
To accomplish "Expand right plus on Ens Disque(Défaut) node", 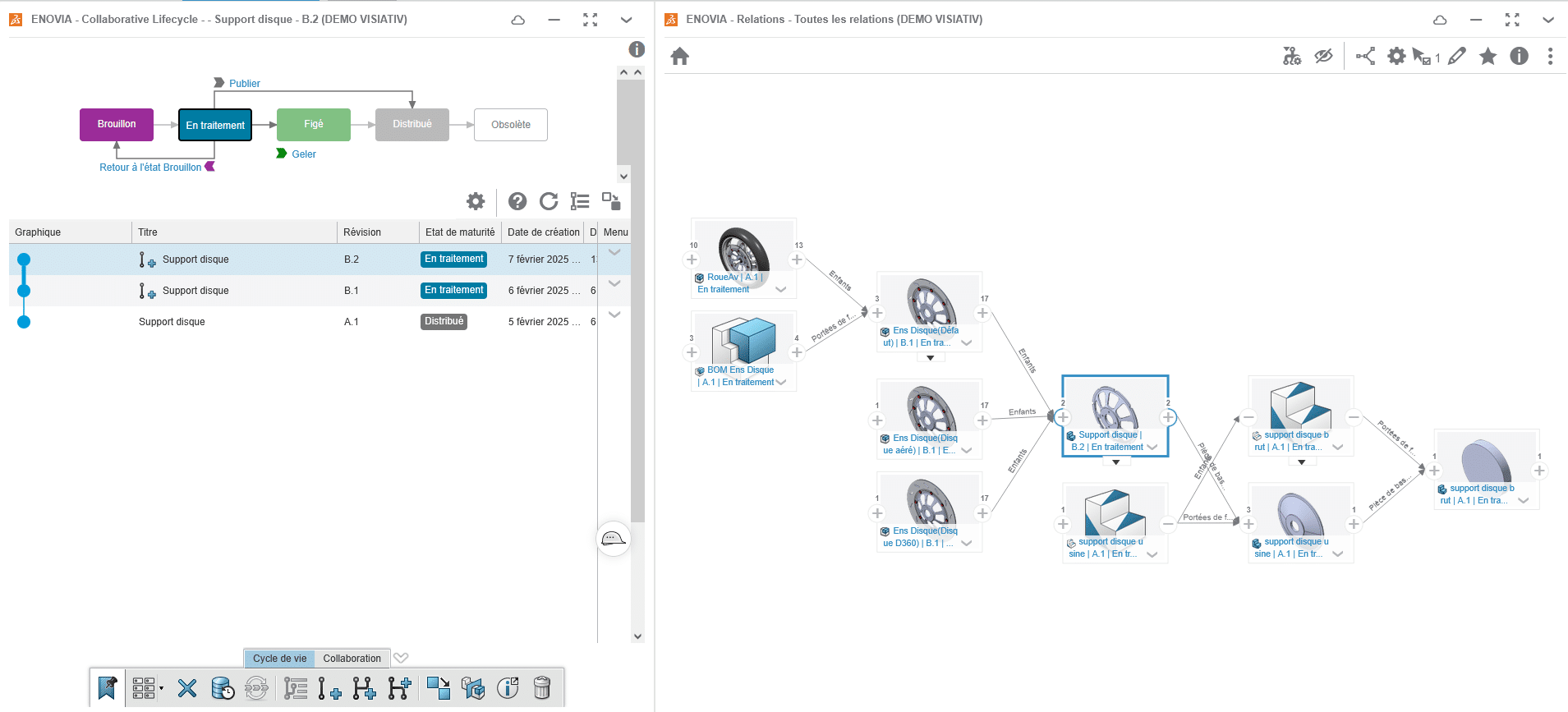I will (982, 313).
